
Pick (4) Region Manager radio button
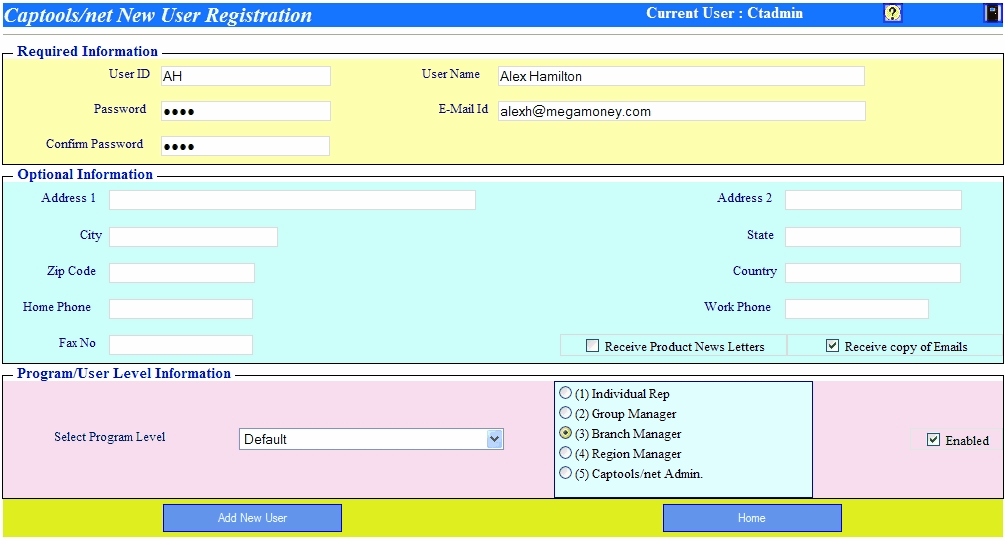pyautogui.click(x=565, y=453)
